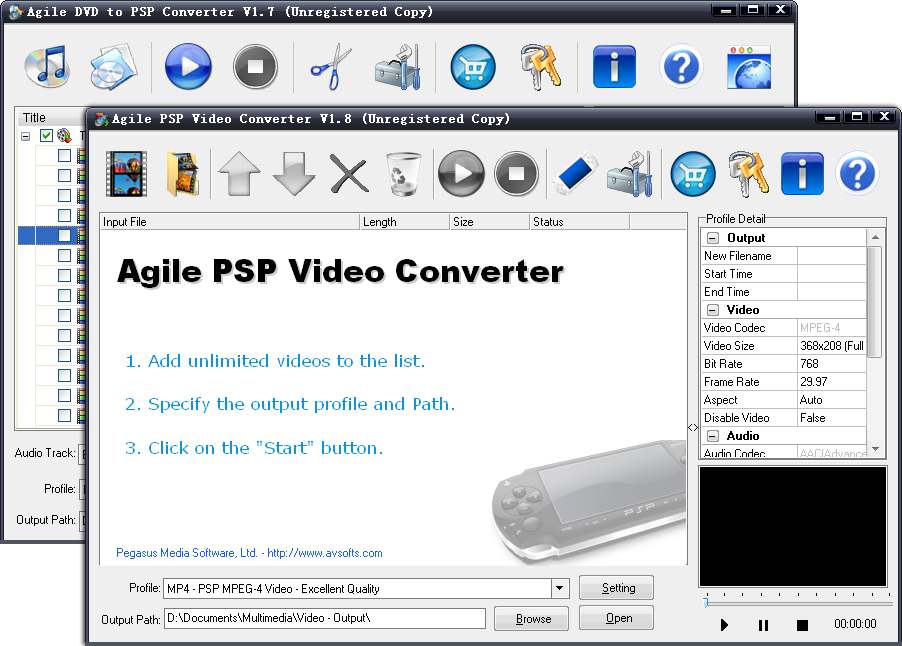Select the End Time value field
Viewport: 902px width, 646px height.
[x=832, y=292]
